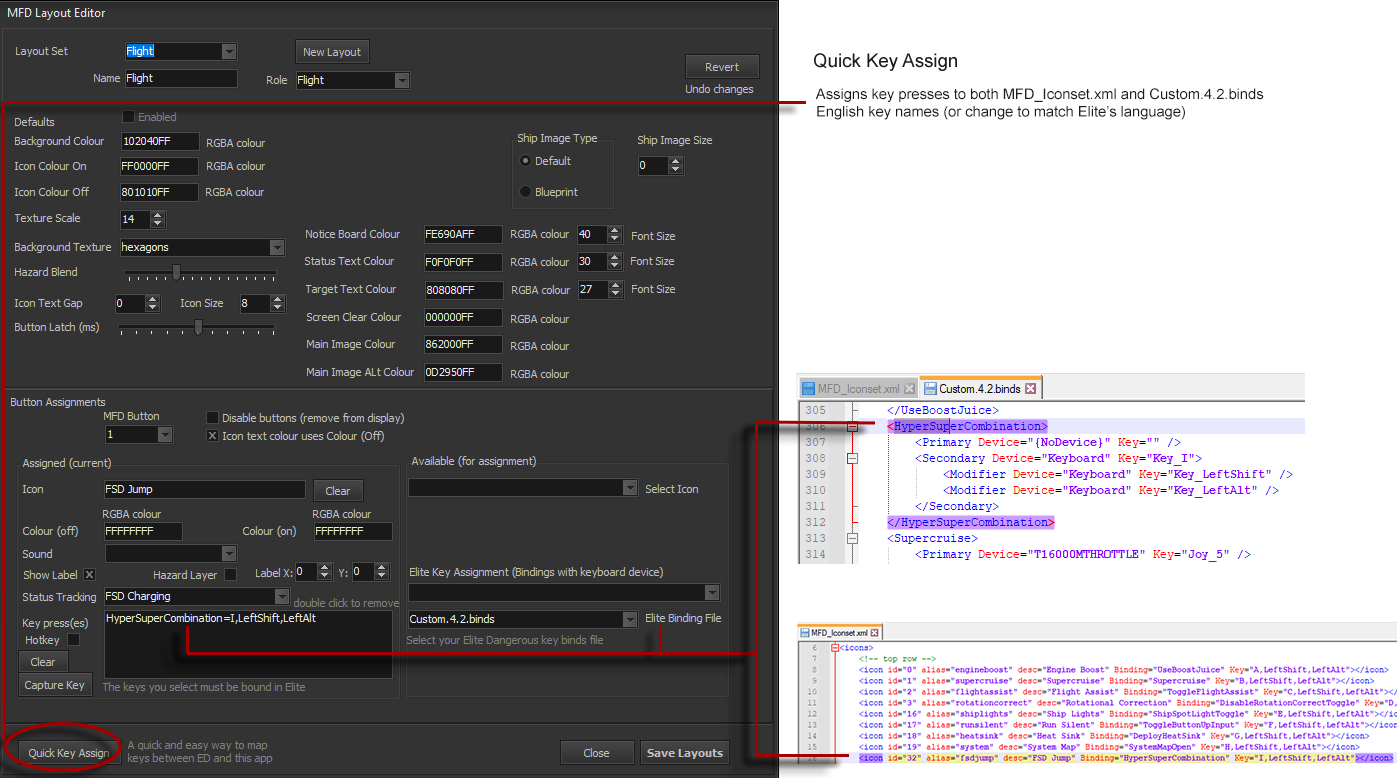Viewport: 1400px width, 778px height.
Task: Enable the Defaults Enabled checkbox
Action: [128, 117]
